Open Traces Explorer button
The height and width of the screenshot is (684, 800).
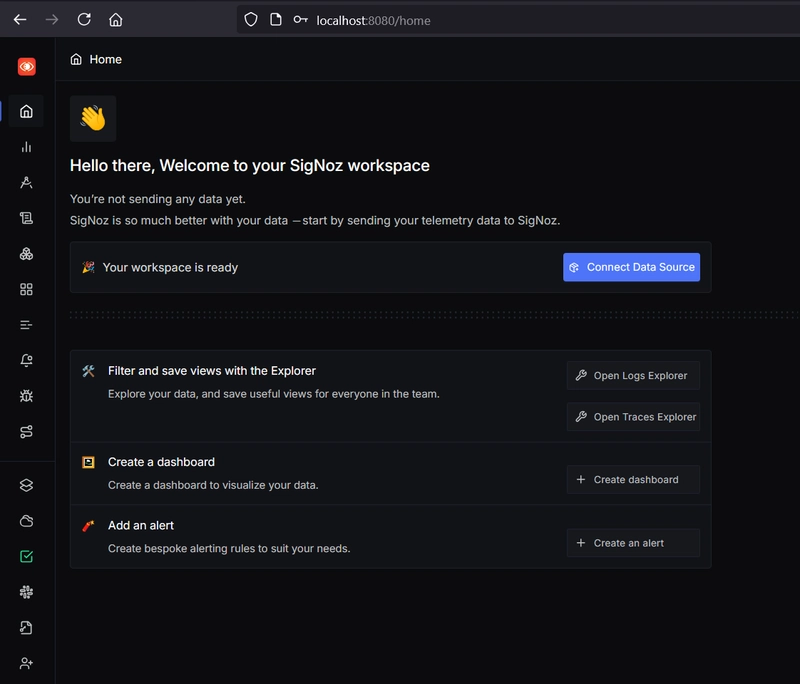633,417
